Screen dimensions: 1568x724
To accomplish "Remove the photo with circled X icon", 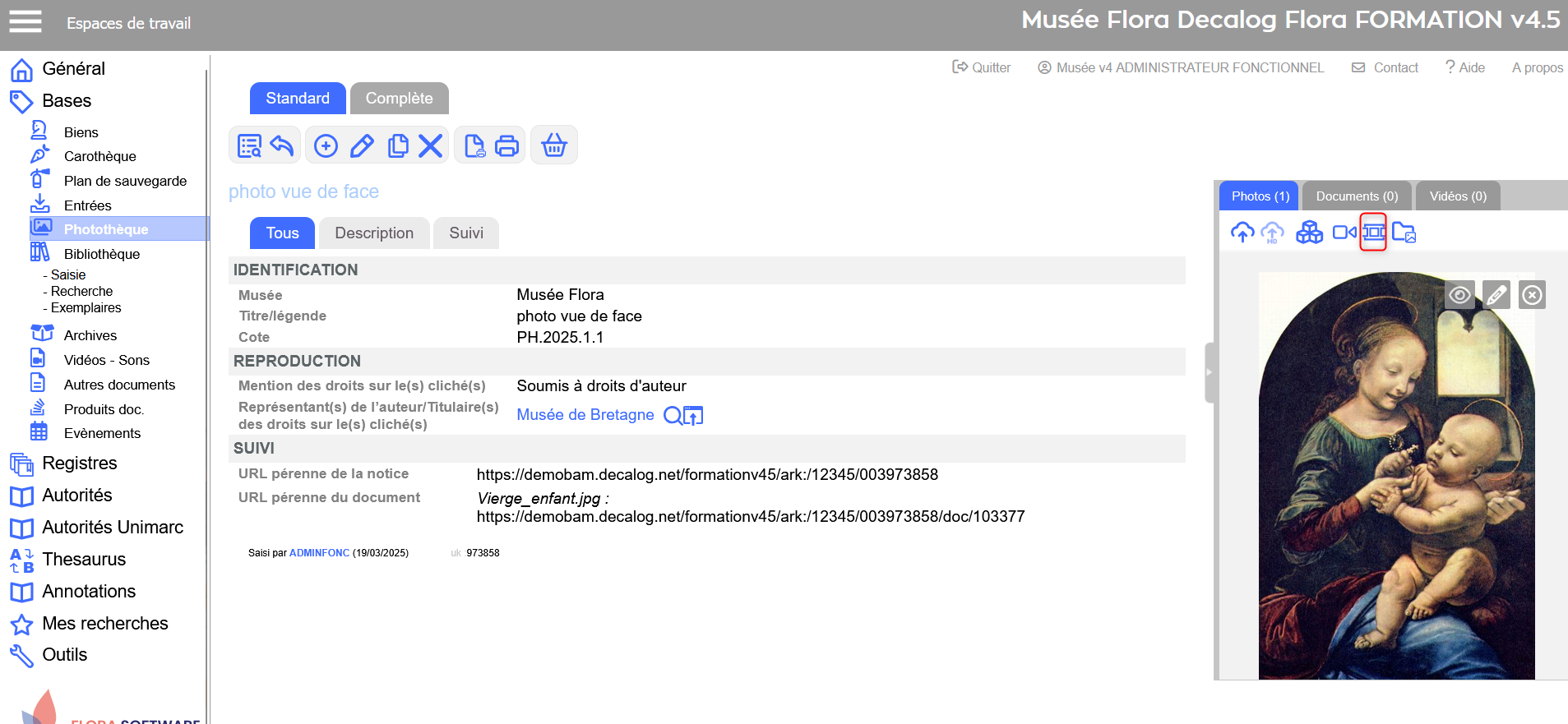I will [1532, 294].
